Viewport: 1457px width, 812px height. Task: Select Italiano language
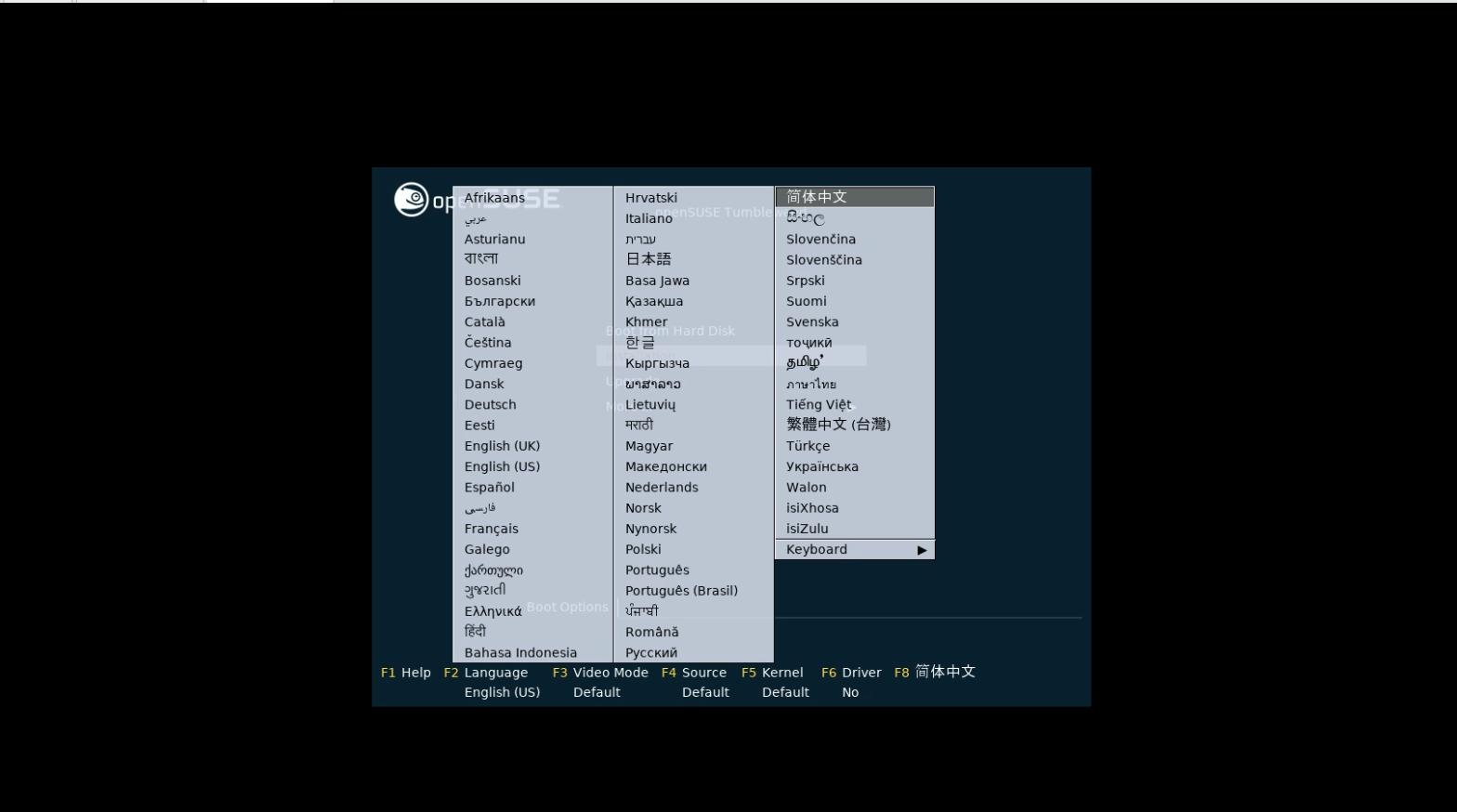coord(649,218)
